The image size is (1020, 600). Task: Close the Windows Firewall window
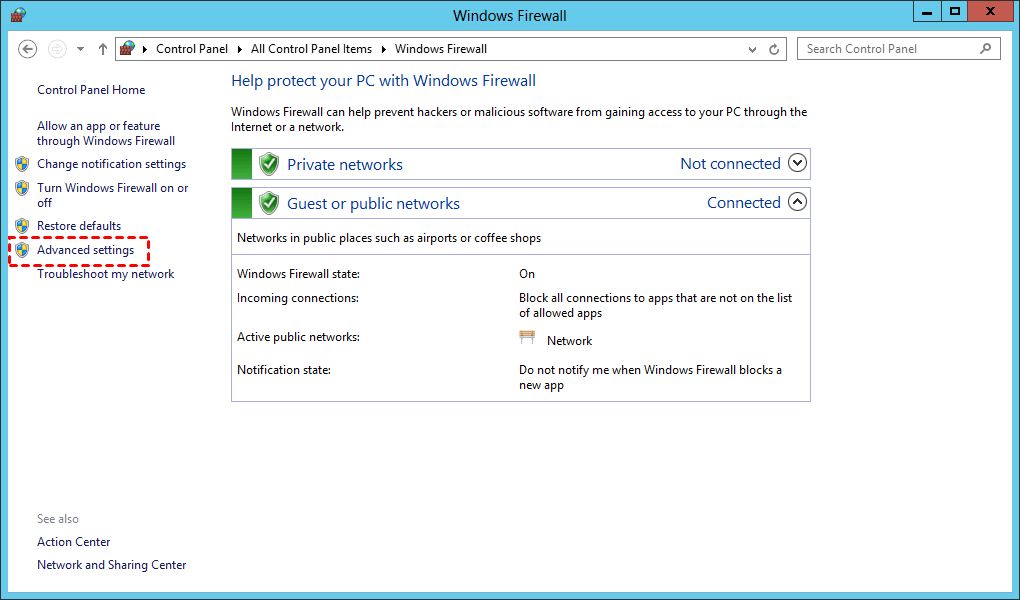click(990, 12)
